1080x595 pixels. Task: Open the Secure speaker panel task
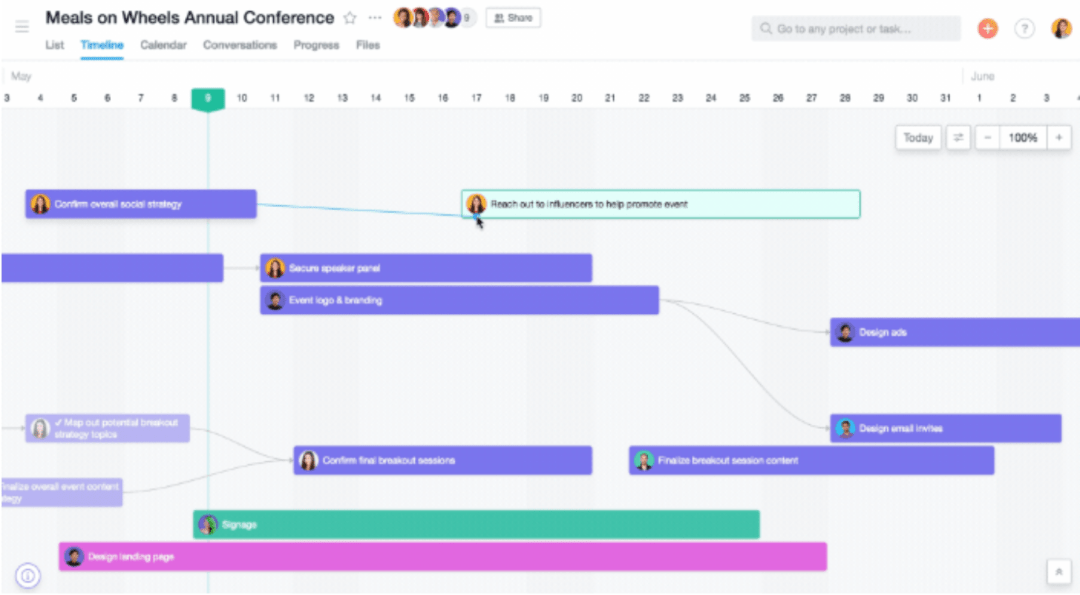[426, 268]
